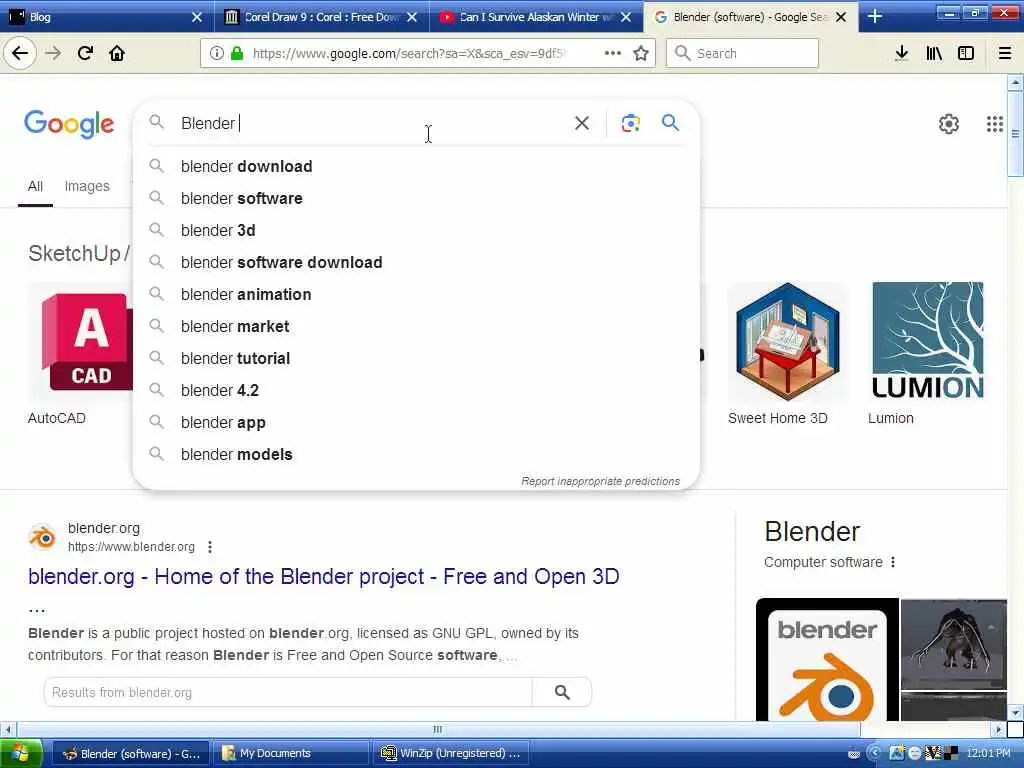Choose suggestion blender tutorial
Viewport: 1024px width, 768px height.
coord(416,359)
